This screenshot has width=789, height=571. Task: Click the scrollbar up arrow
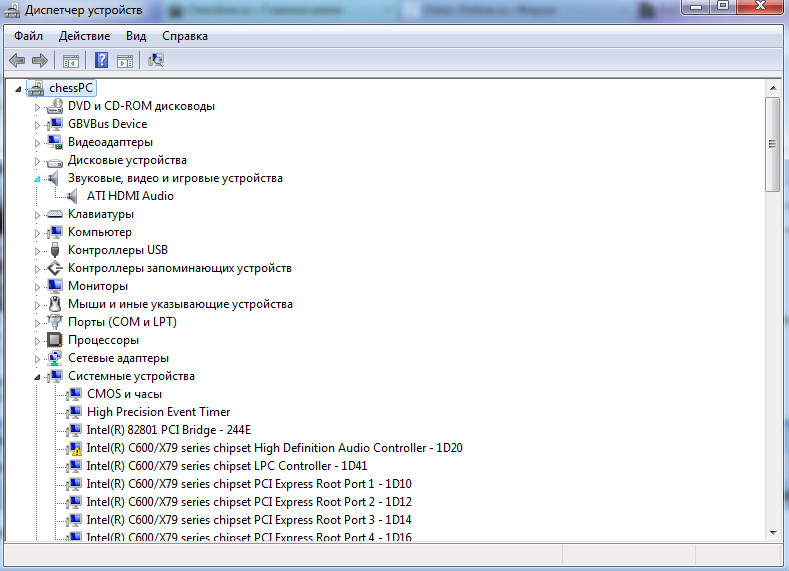tap(772, 89)
